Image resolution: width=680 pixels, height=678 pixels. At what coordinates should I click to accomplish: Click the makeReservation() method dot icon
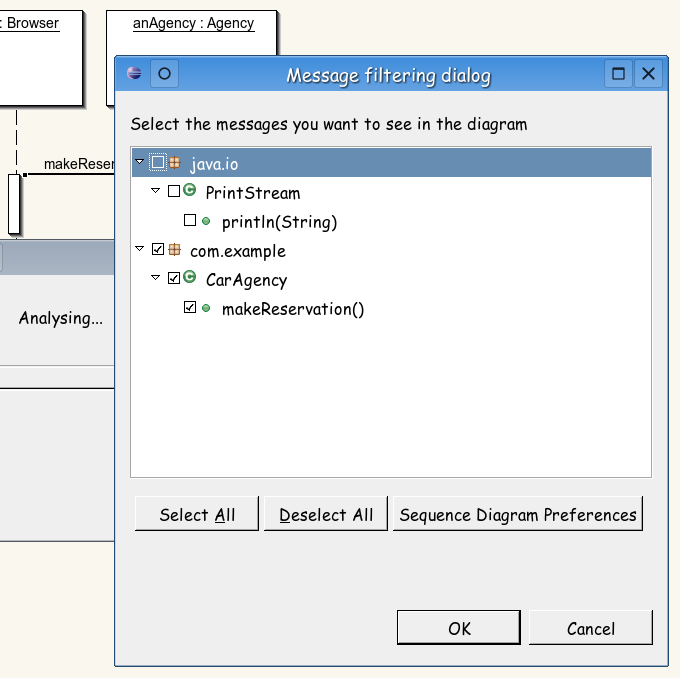[x=206, y=308]
